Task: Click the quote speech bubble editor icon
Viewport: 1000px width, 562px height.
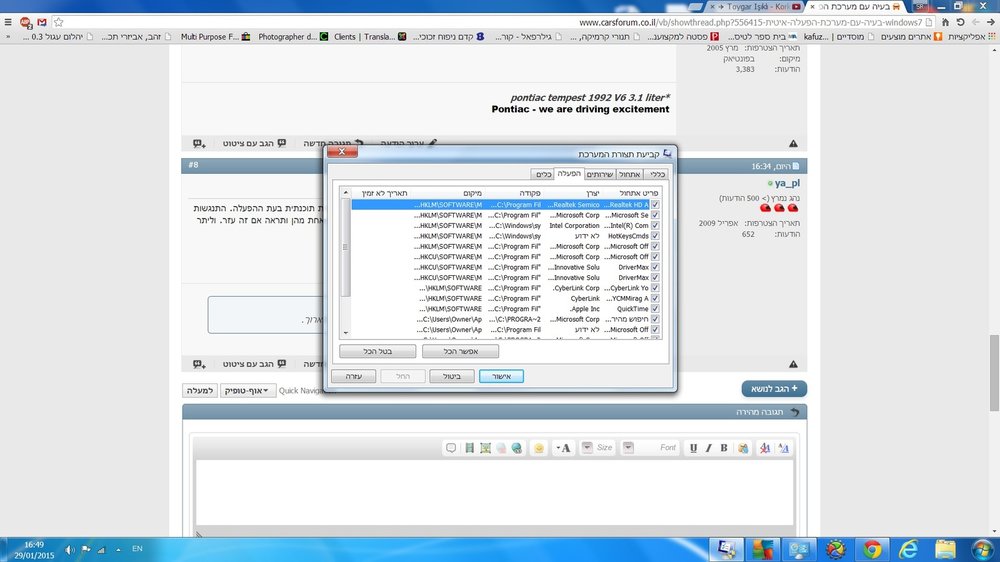Action: tap(451, 448)
